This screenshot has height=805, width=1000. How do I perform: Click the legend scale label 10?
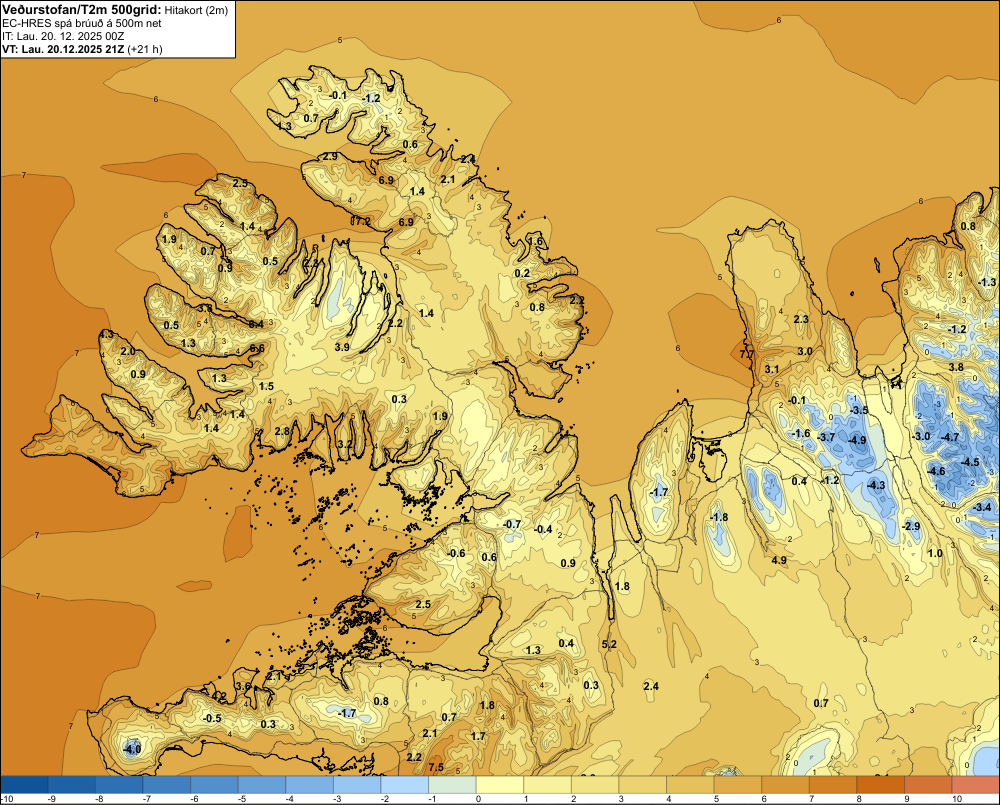[x=957, y=799]
